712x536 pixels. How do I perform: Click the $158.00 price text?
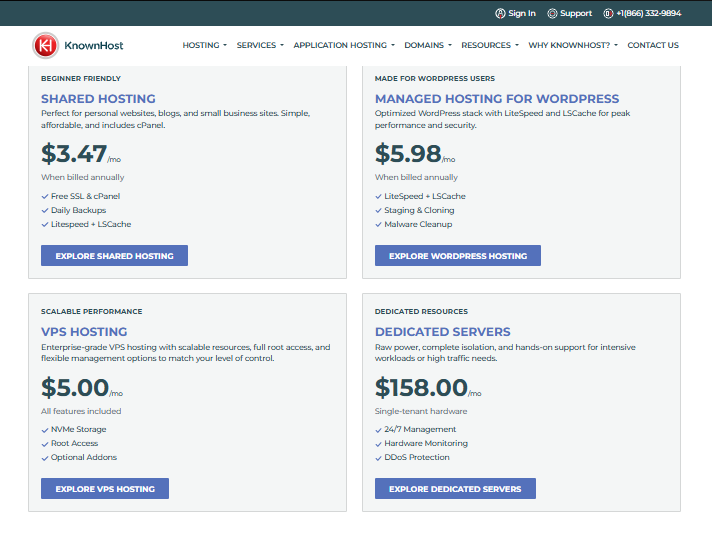coord(421,387)
